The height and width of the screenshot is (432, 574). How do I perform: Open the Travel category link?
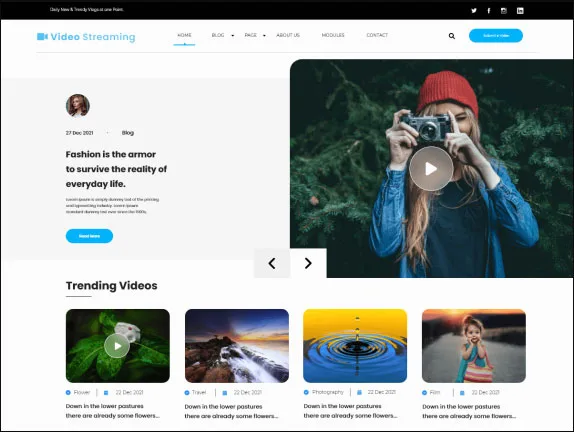click(x=199, y=392)
